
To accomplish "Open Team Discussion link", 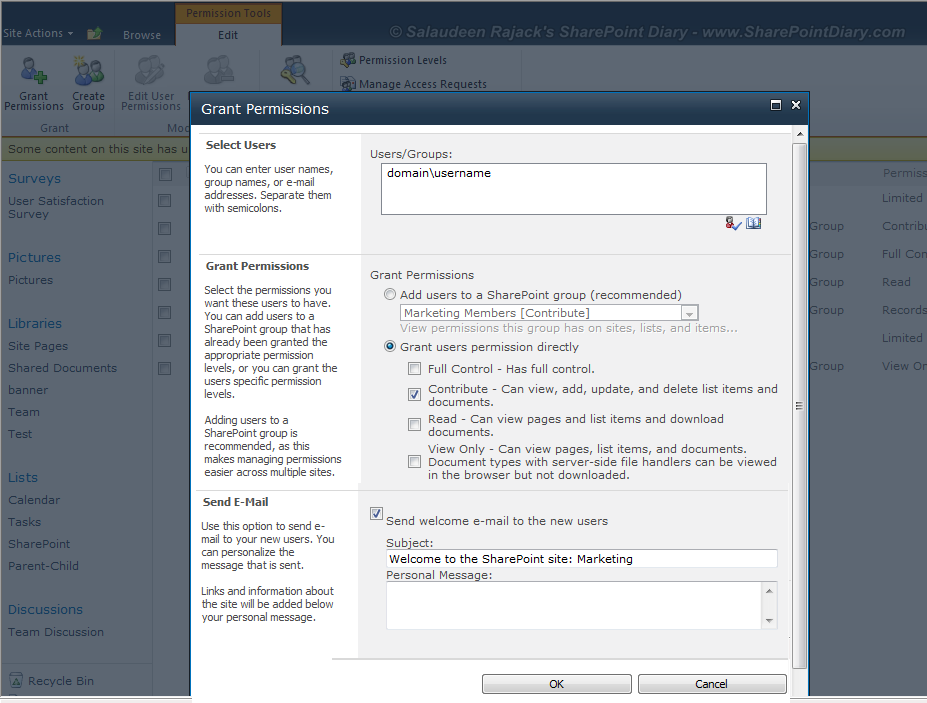I will (56, 632).
